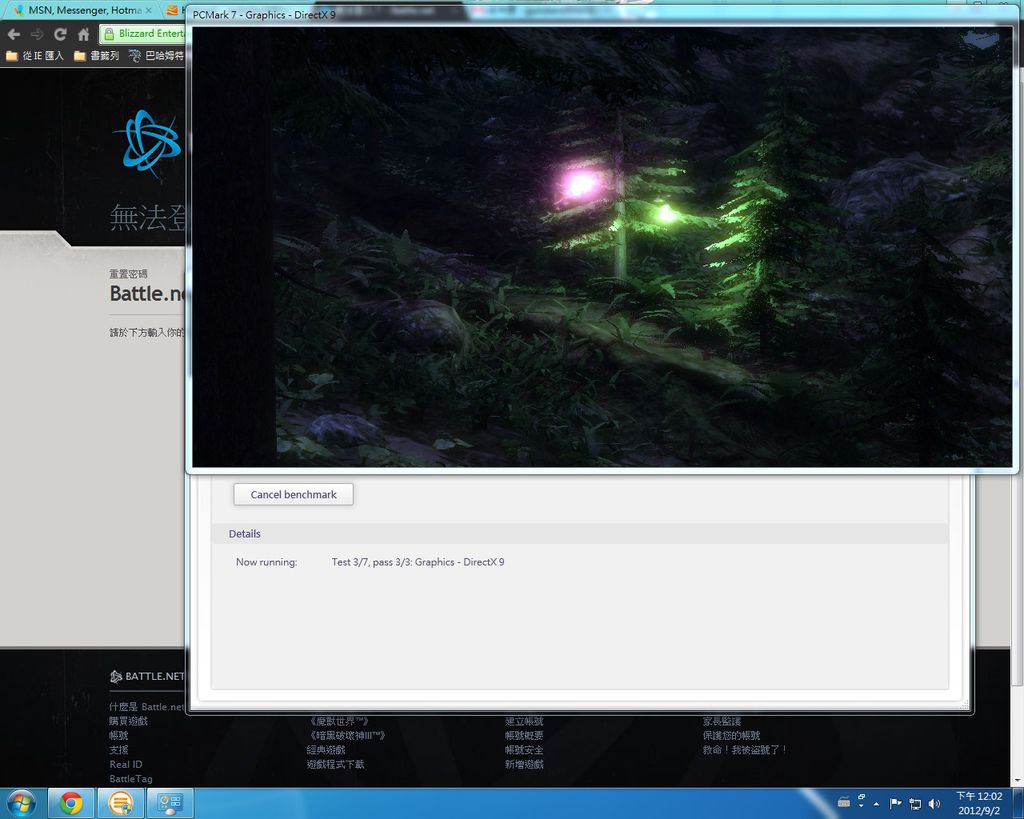The image size is (1024, 819).
Task: Click the PCMark 7 Graphics window title bar
Action: pos(601,14)
